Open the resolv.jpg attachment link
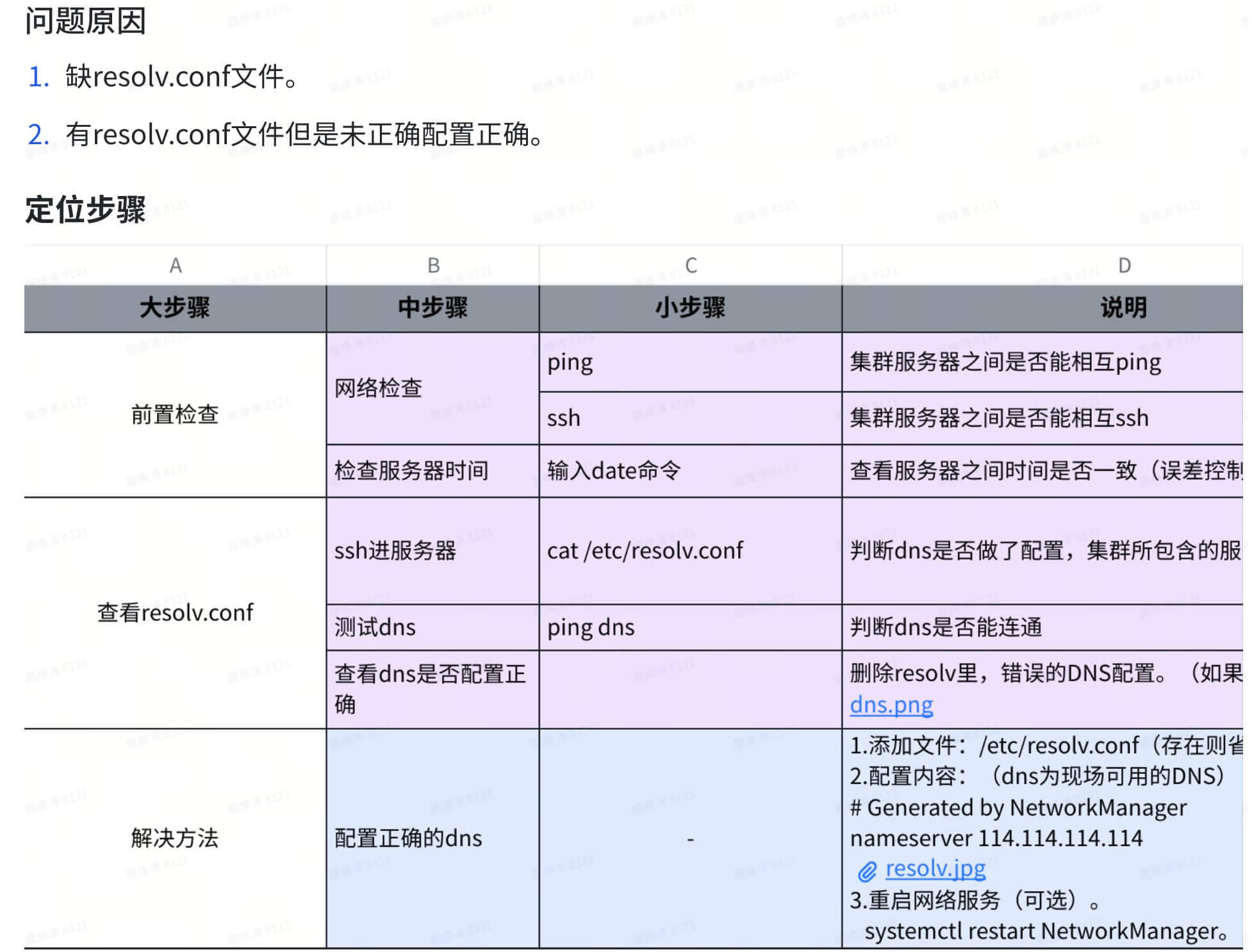The width and height of the screenshot is (1252, 952). [x=935, y=869]
